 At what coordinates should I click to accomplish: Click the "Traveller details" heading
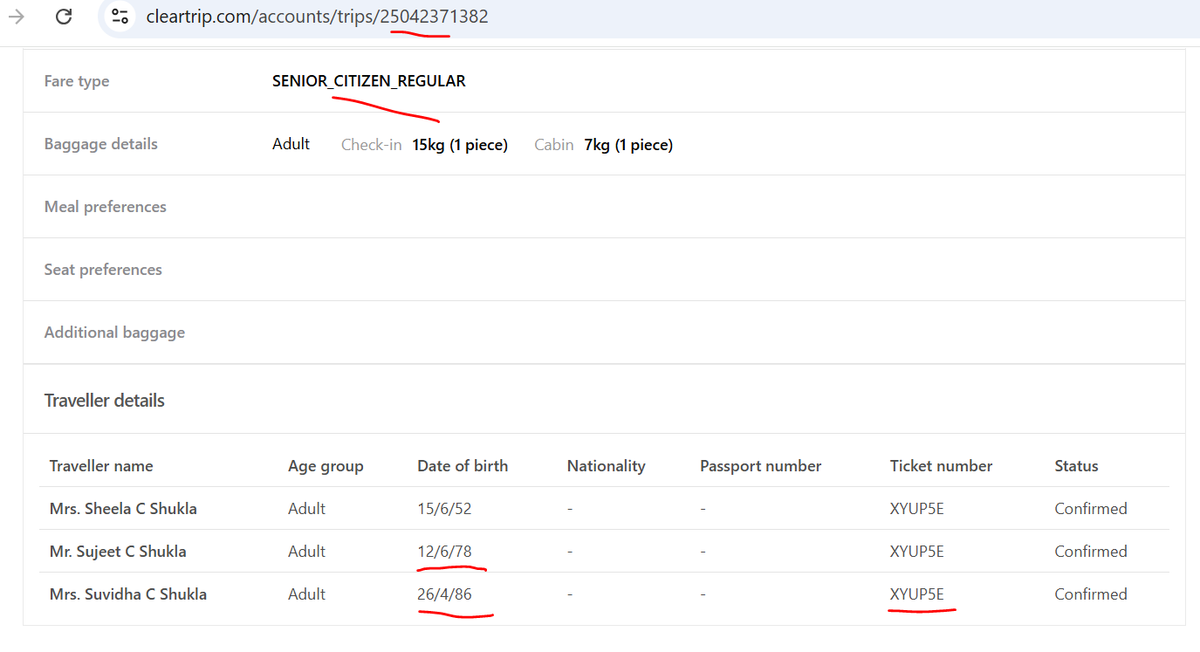(x=105, y=400)
